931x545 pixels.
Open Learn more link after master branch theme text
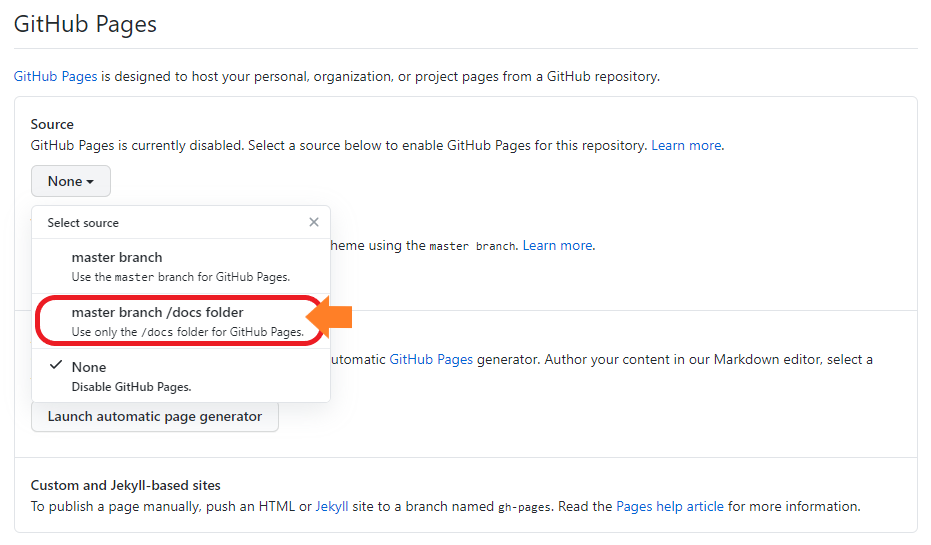[558, 245]
